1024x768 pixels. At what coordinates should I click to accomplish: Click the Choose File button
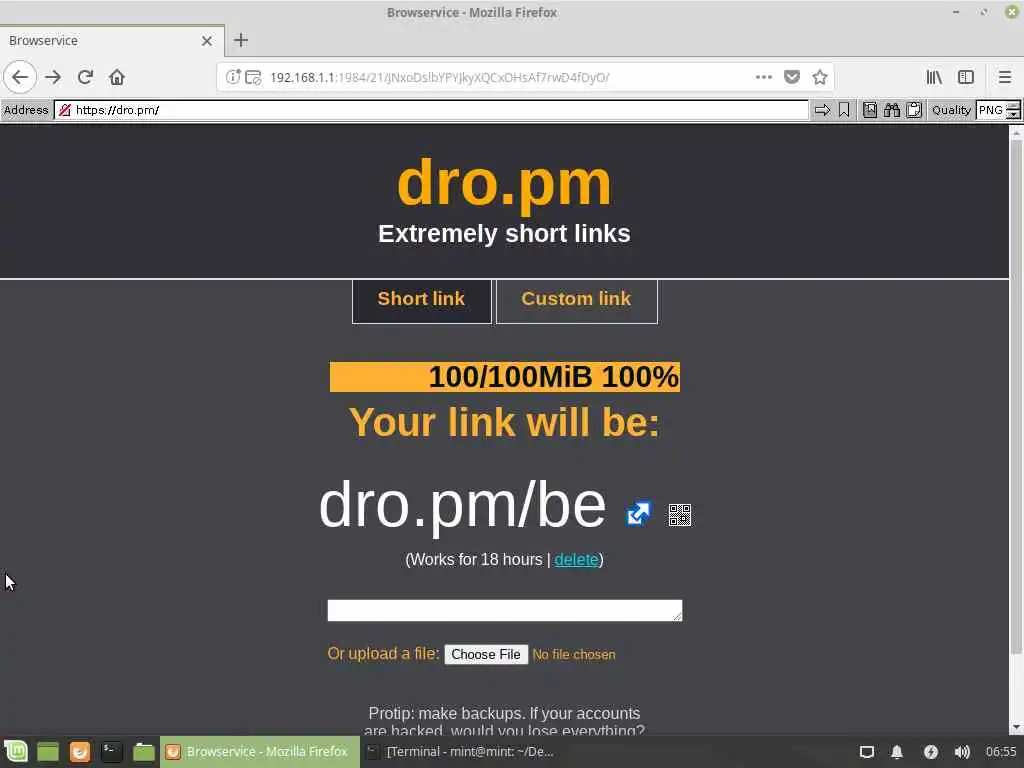click(486, 654)
